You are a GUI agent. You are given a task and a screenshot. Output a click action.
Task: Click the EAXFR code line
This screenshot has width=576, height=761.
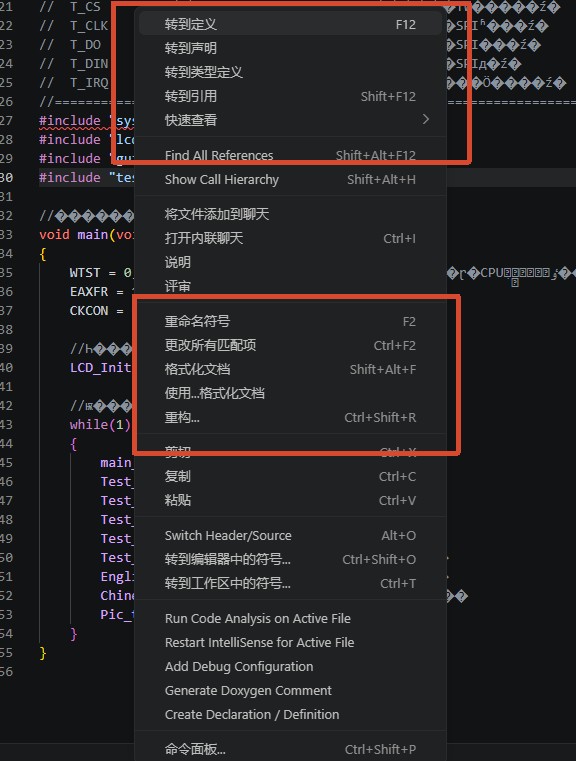pyautogui.click(x=101, y=291)
